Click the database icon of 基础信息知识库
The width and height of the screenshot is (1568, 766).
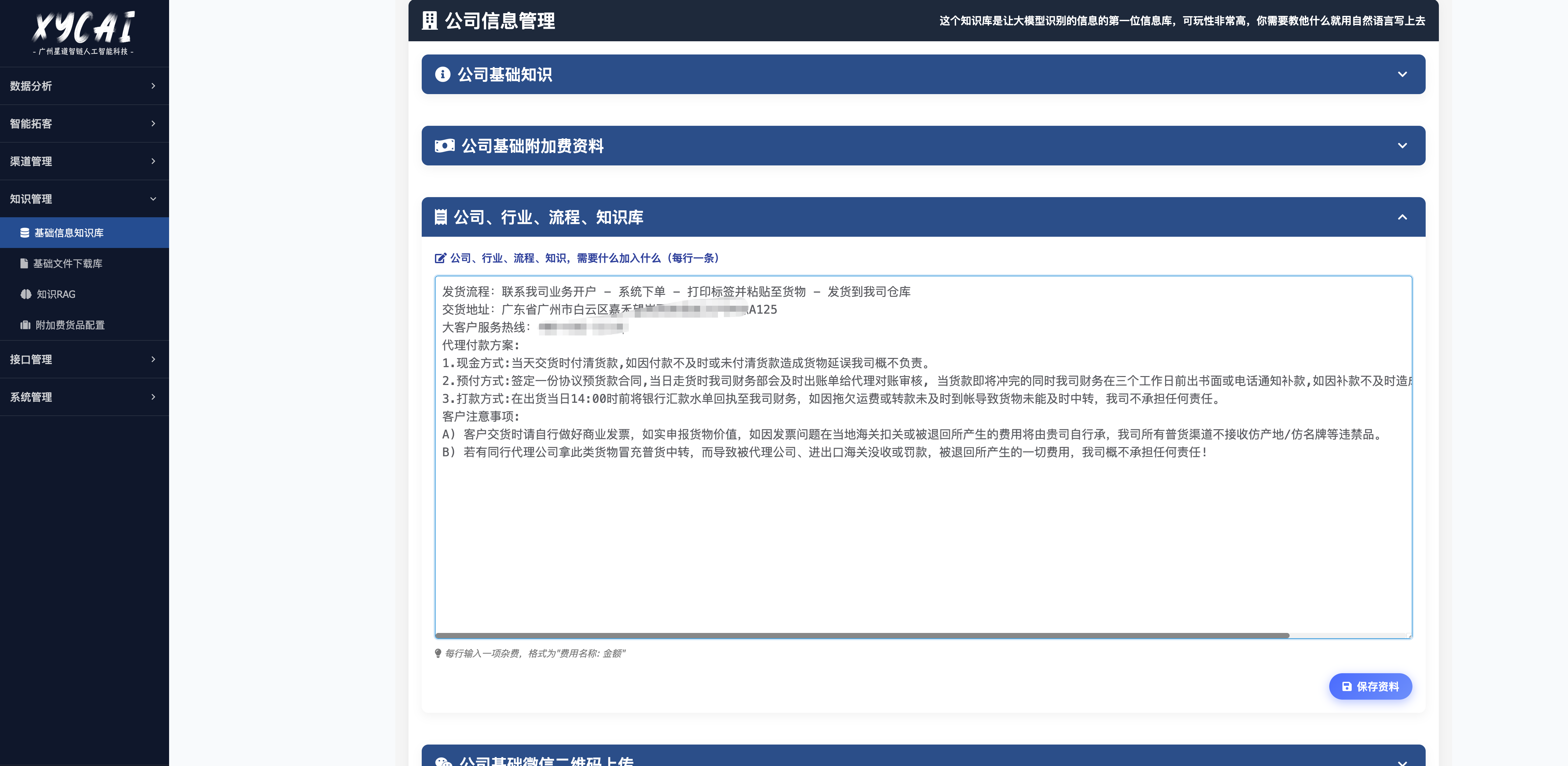coord(24,233)
